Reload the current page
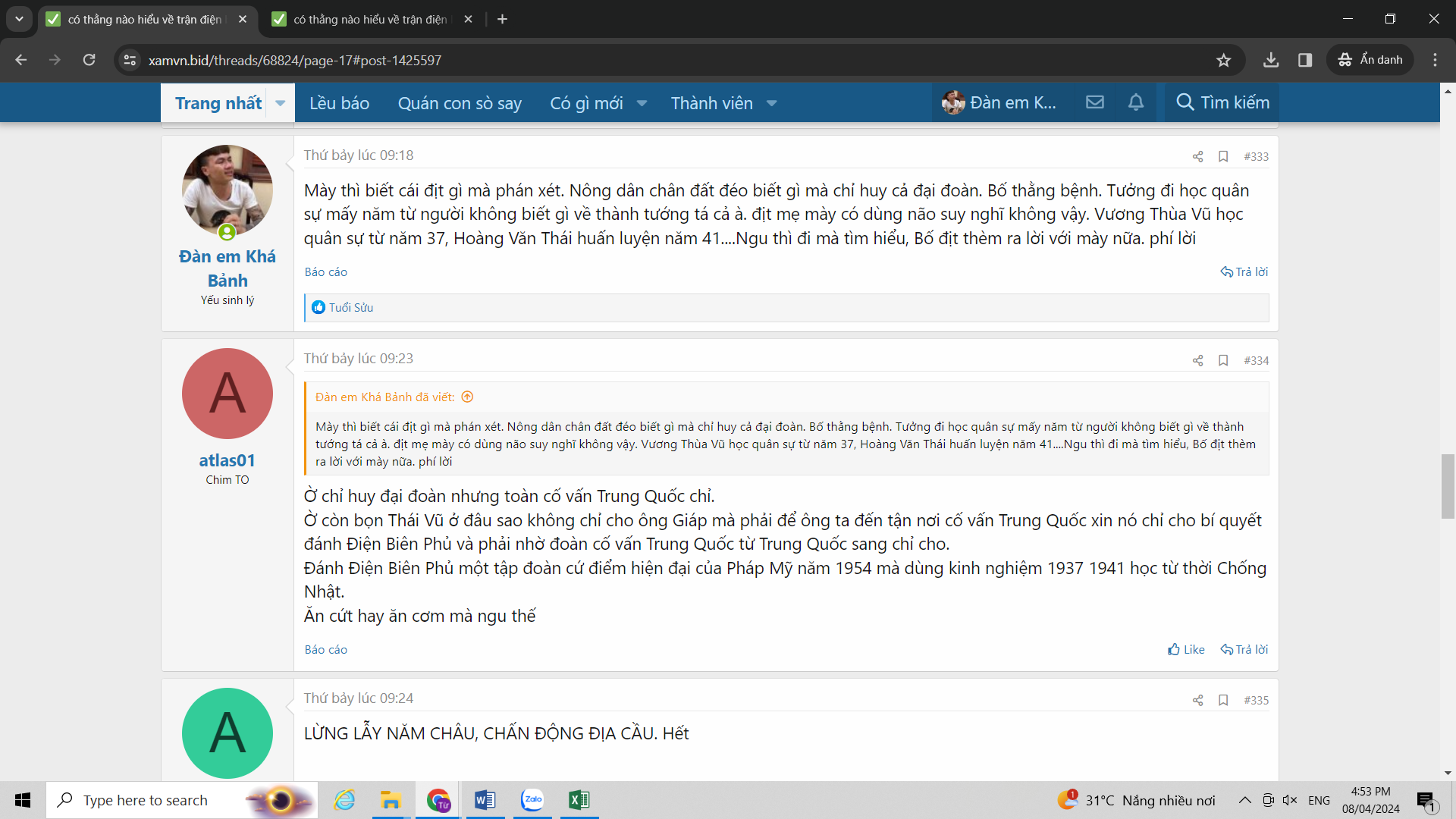The image size is (1456, 819). coord(89,60)
